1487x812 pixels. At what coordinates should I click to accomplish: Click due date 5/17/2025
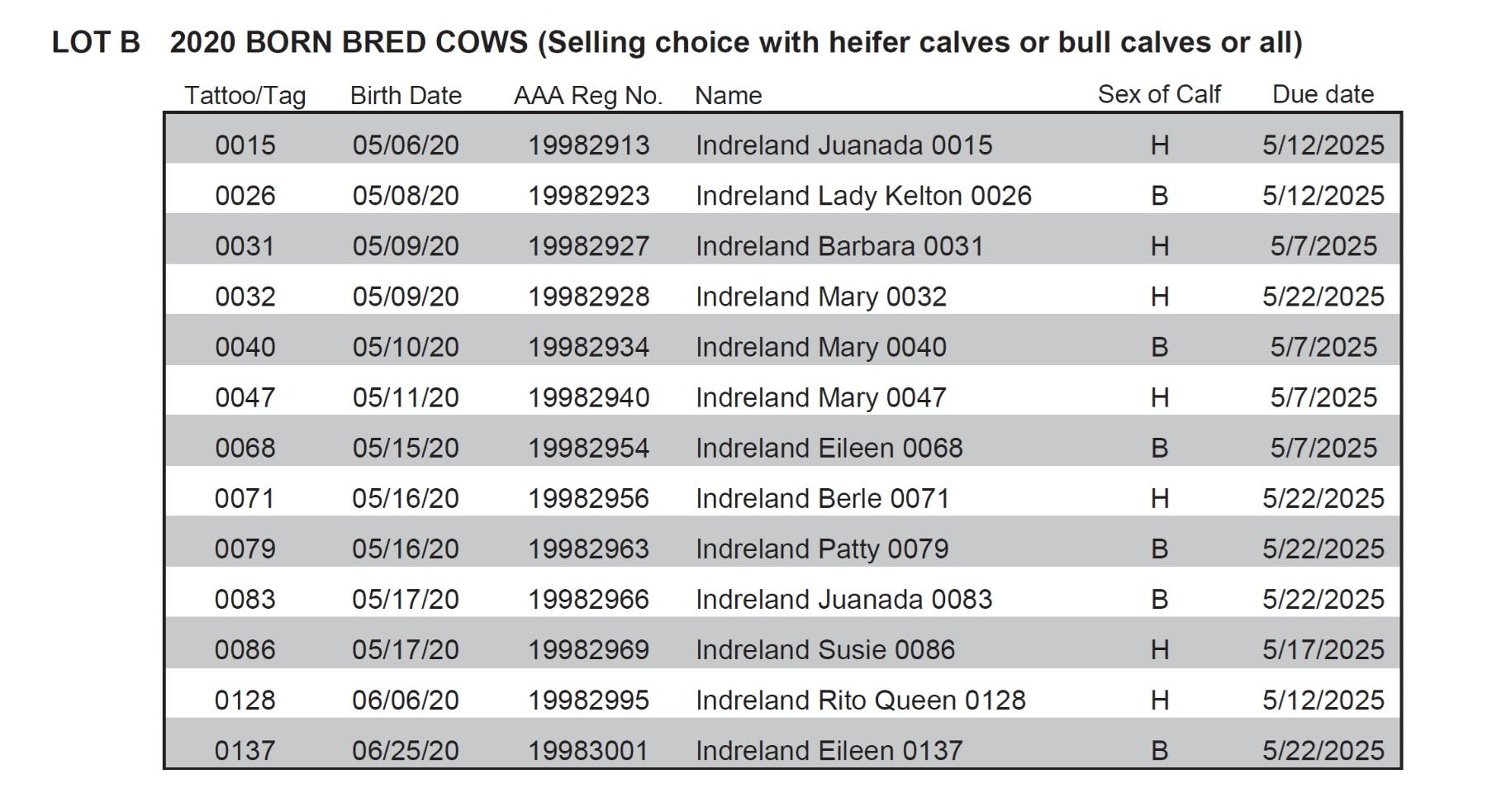tap(1323, 649)
